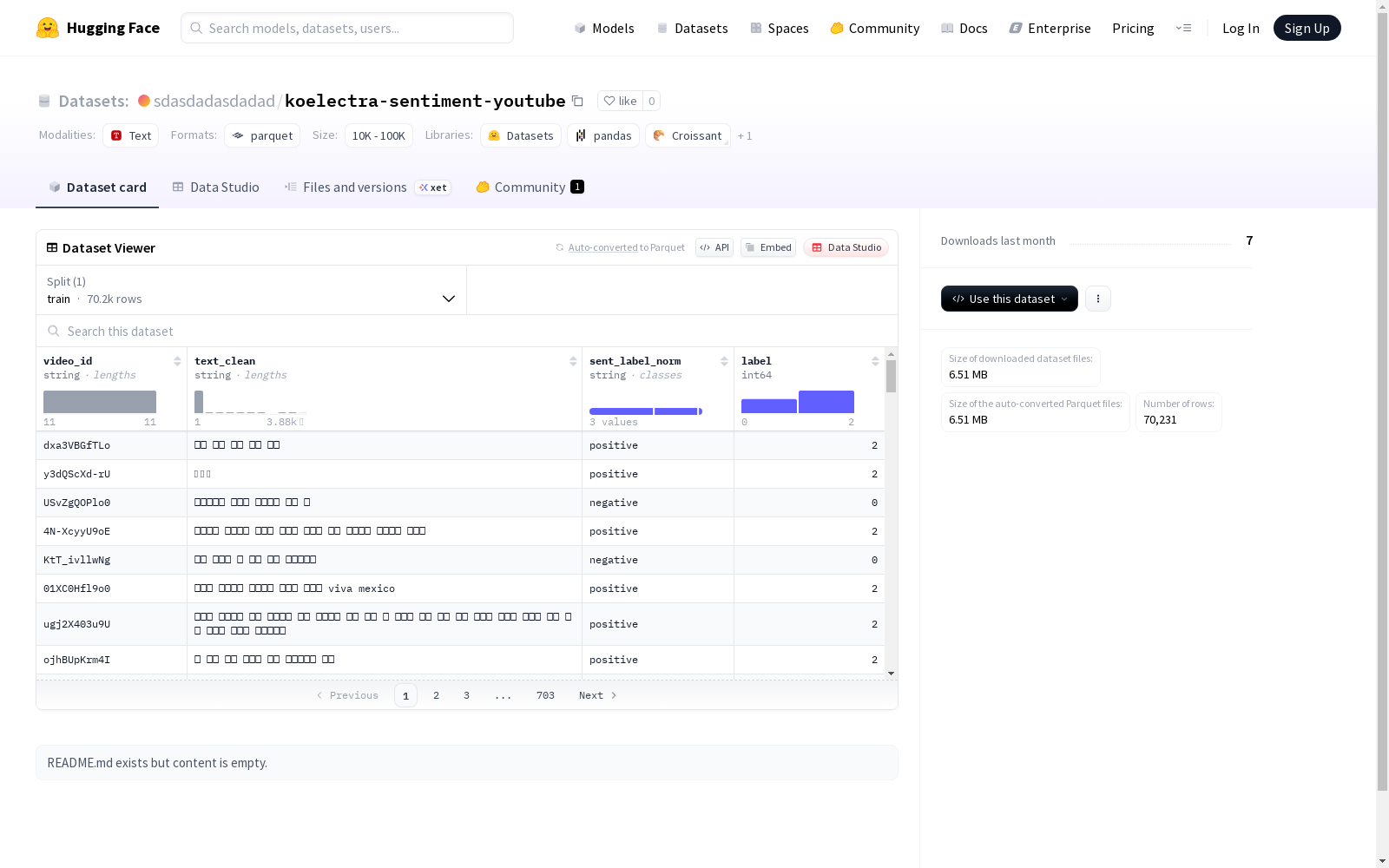The height and width of the screenshot is (868, 1389).
Task: Click the label histogram bar for value 0
Action: pyautogui.click(x=769, y=406)
